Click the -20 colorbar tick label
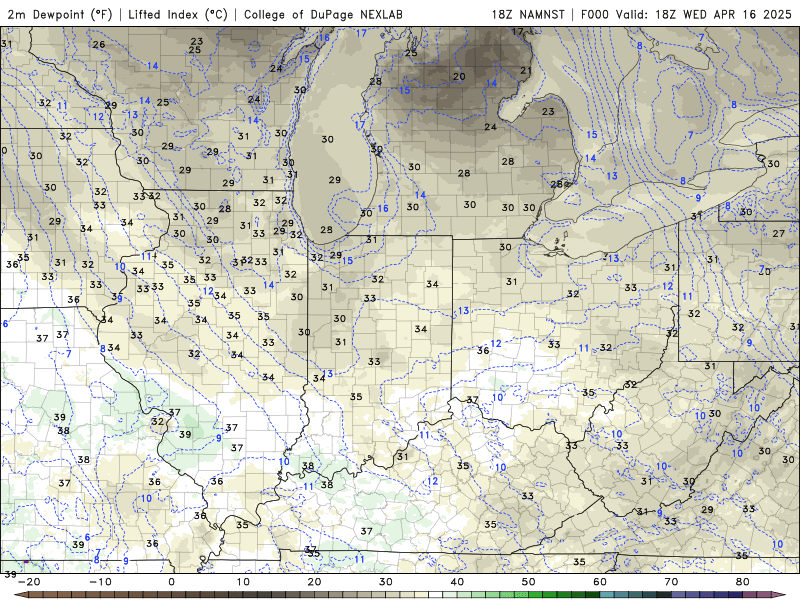Image resolution: width=800 pixels, height=600 pixels. pyautogui.click(x=29, y=582)
